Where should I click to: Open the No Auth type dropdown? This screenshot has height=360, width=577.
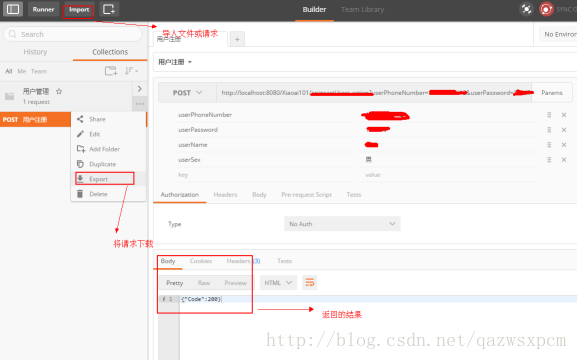(342, 224)
